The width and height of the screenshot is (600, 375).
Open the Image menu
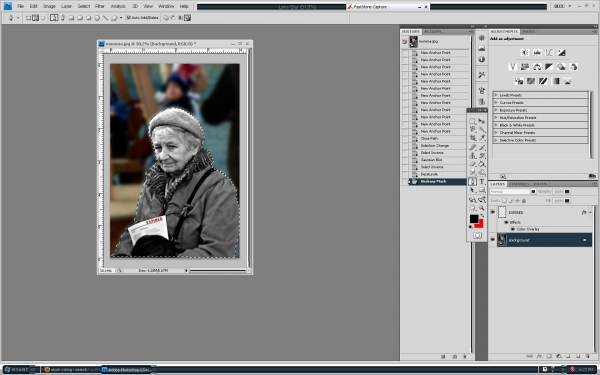click(x=49, y=6)
